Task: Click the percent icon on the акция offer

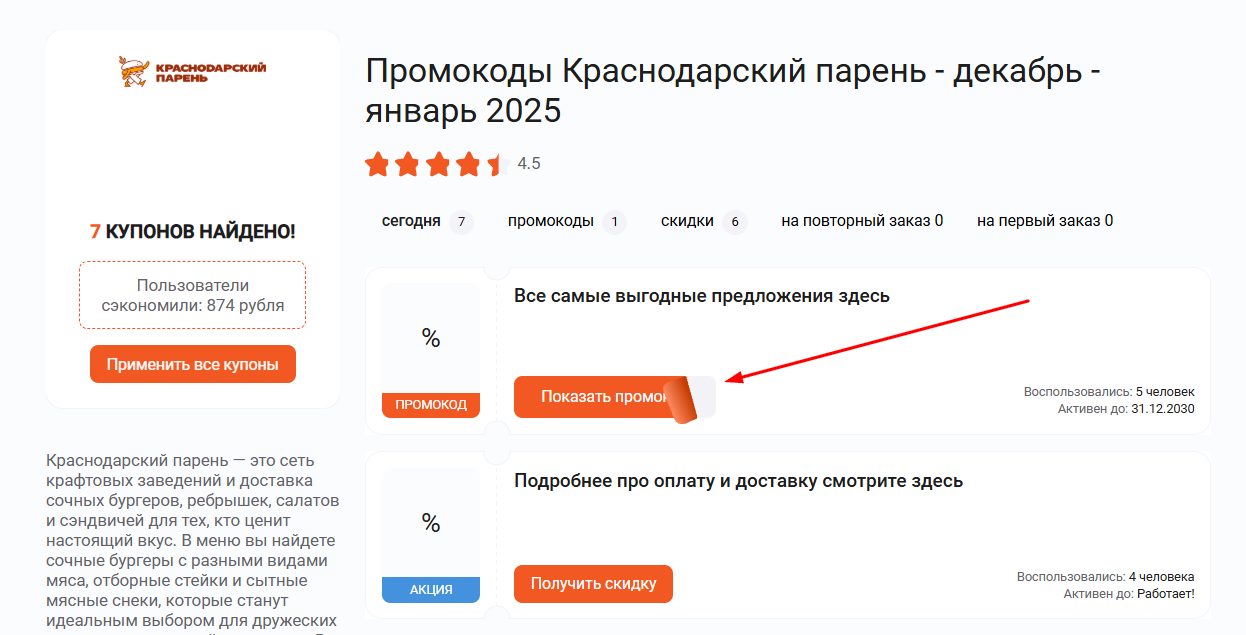Action: pyautogui.click(x=430, y=521)
